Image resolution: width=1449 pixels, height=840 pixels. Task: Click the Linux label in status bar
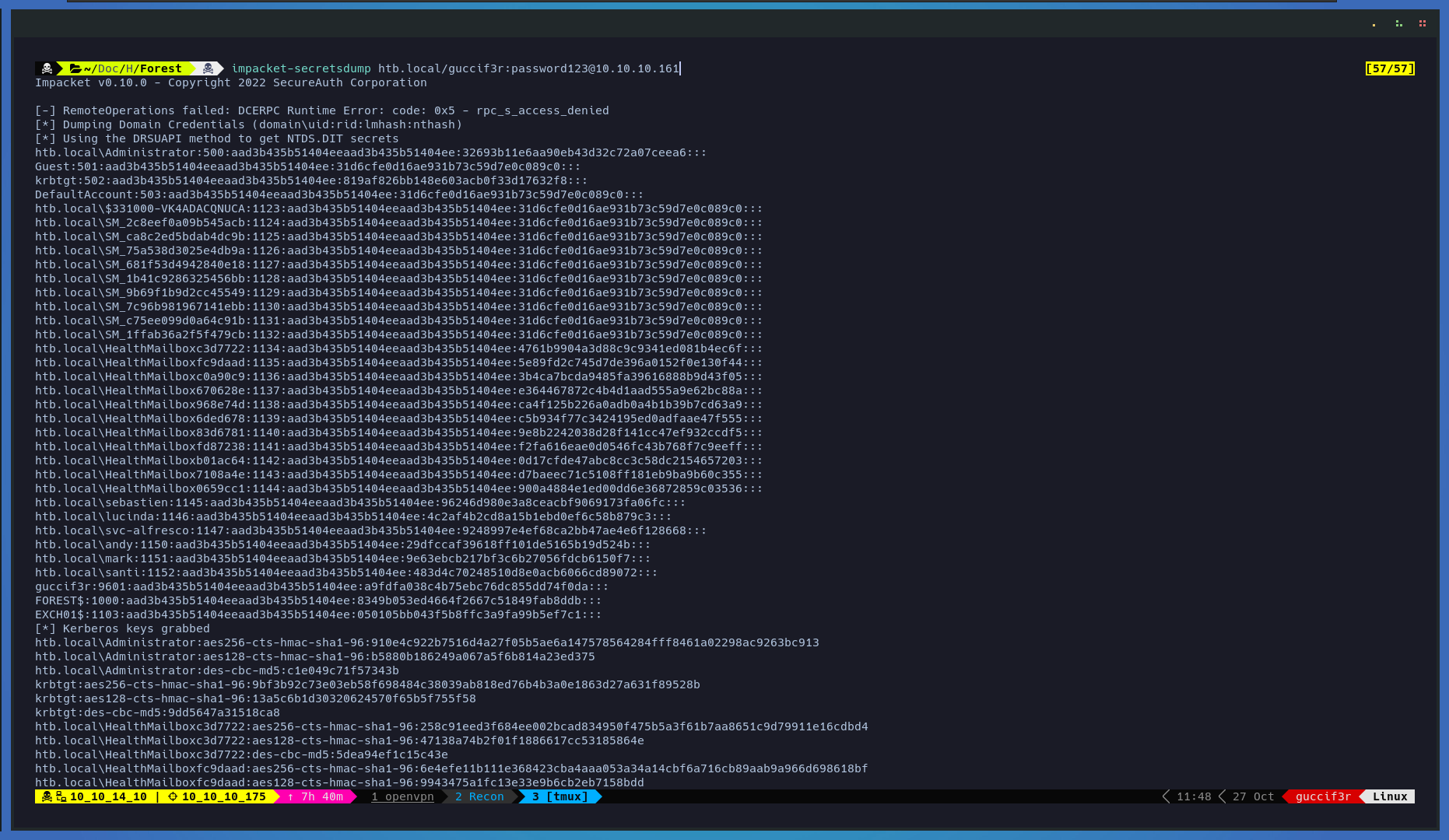pyautogui.click(x=1390, y=796)
